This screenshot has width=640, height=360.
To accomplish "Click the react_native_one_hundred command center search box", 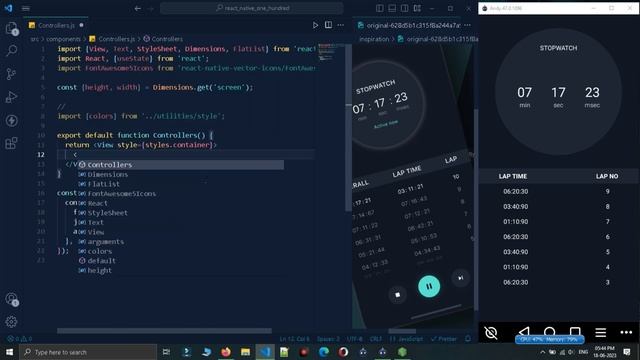I will (x=252, y=8).
